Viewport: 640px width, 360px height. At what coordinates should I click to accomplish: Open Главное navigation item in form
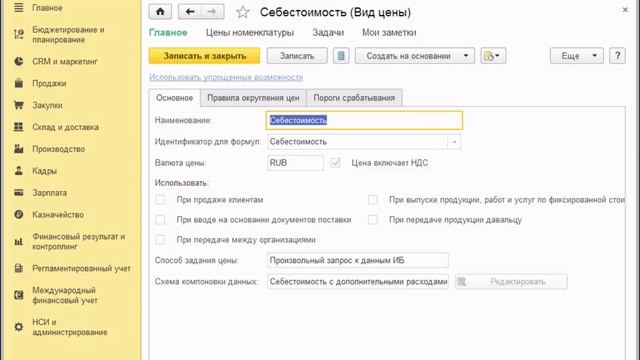[x=168, y=33]
